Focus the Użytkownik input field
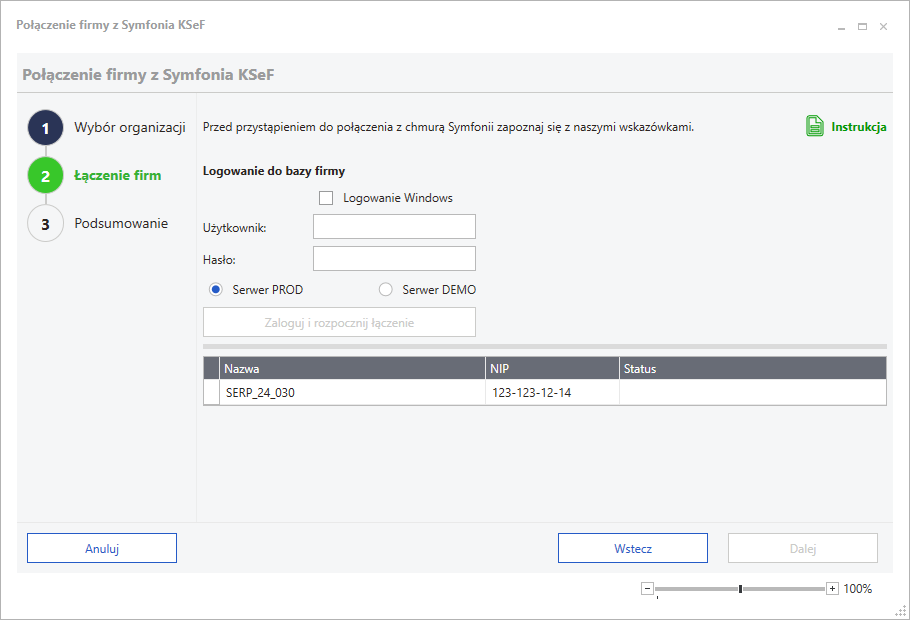910x620 pixels. pos(394,226)
